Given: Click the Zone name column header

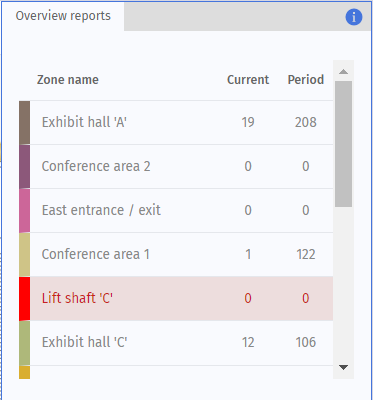Looking at the screenshot, I should pyautogui.click(x=68, y=80).
